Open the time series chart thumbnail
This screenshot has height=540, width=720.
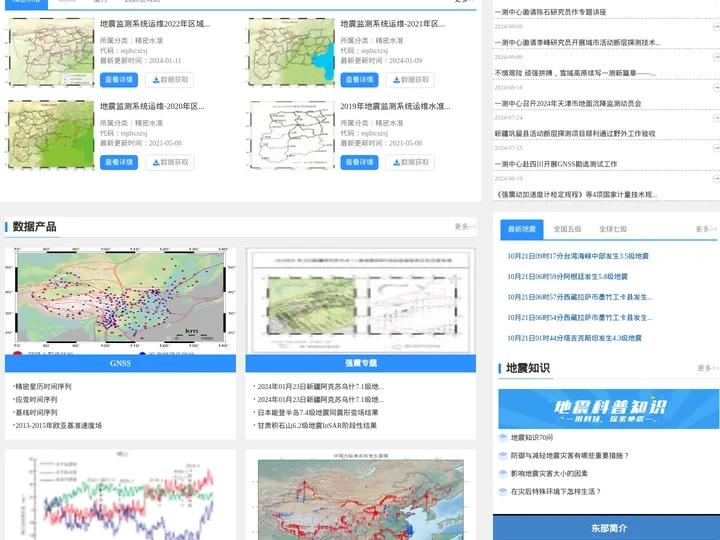(x=120, y=495)
